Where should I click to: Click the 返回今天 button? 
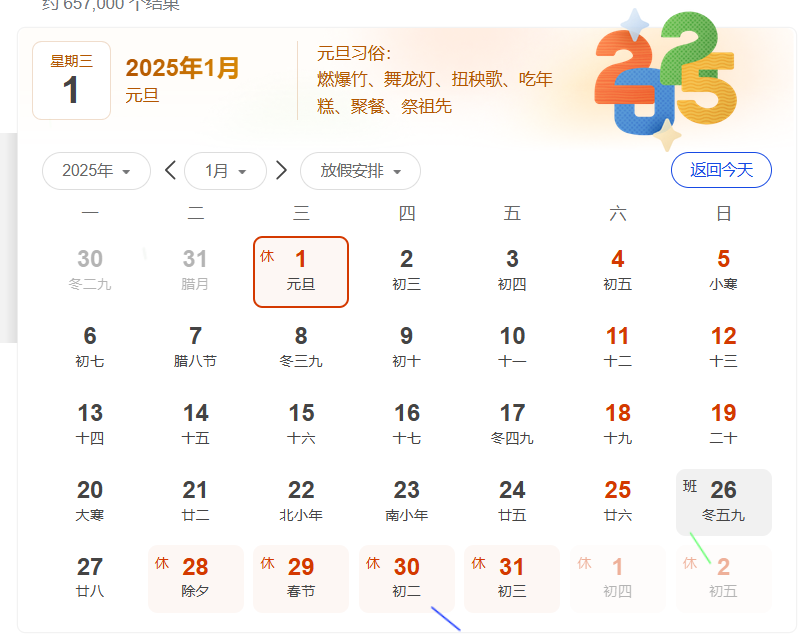pyautogui.click(x=721, y=170)
